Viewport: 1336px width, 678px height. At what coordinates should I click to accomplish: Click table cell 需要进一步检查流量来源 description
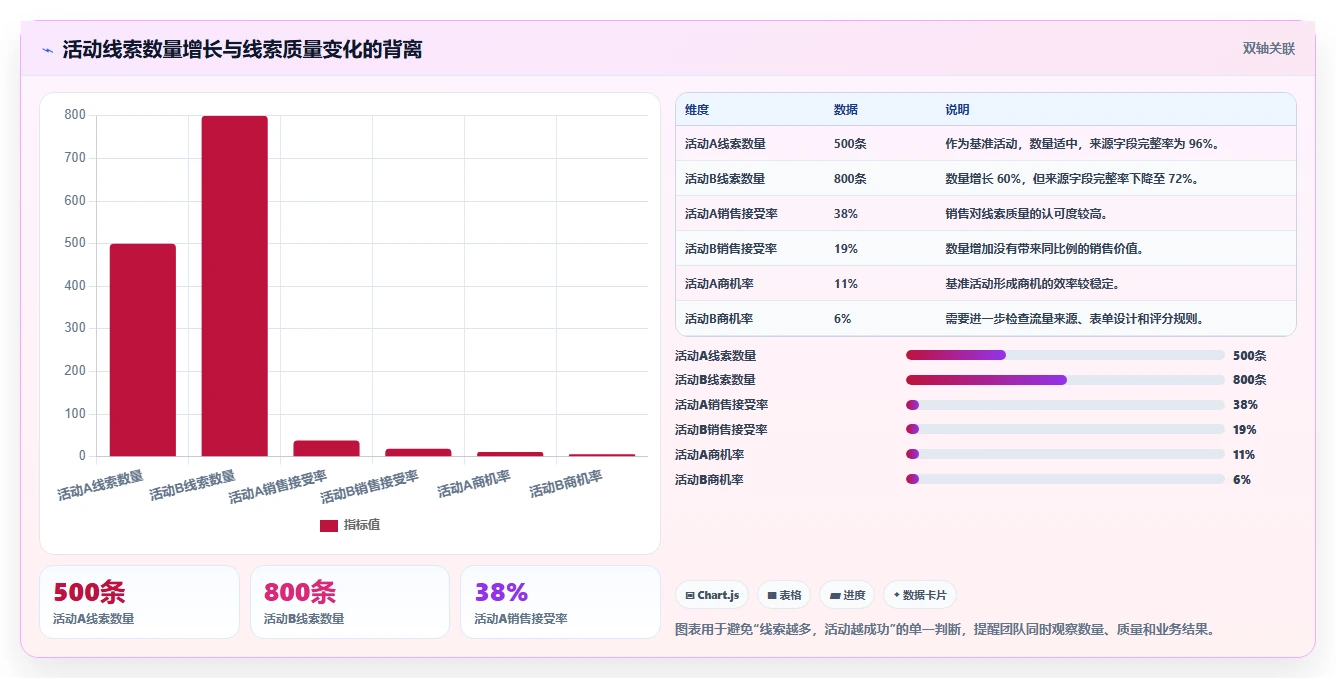point(1075,319)
